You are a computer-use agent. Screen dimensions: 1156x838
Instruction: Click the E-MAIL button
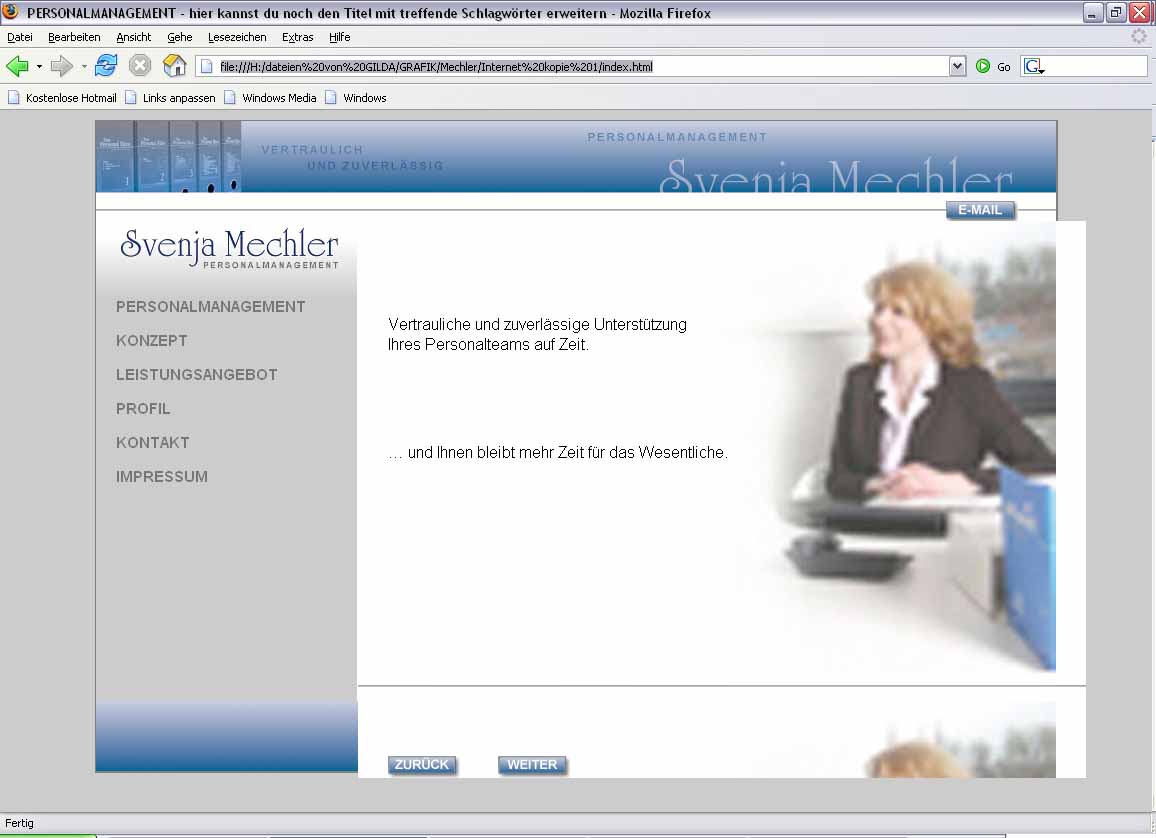point(980,210)
